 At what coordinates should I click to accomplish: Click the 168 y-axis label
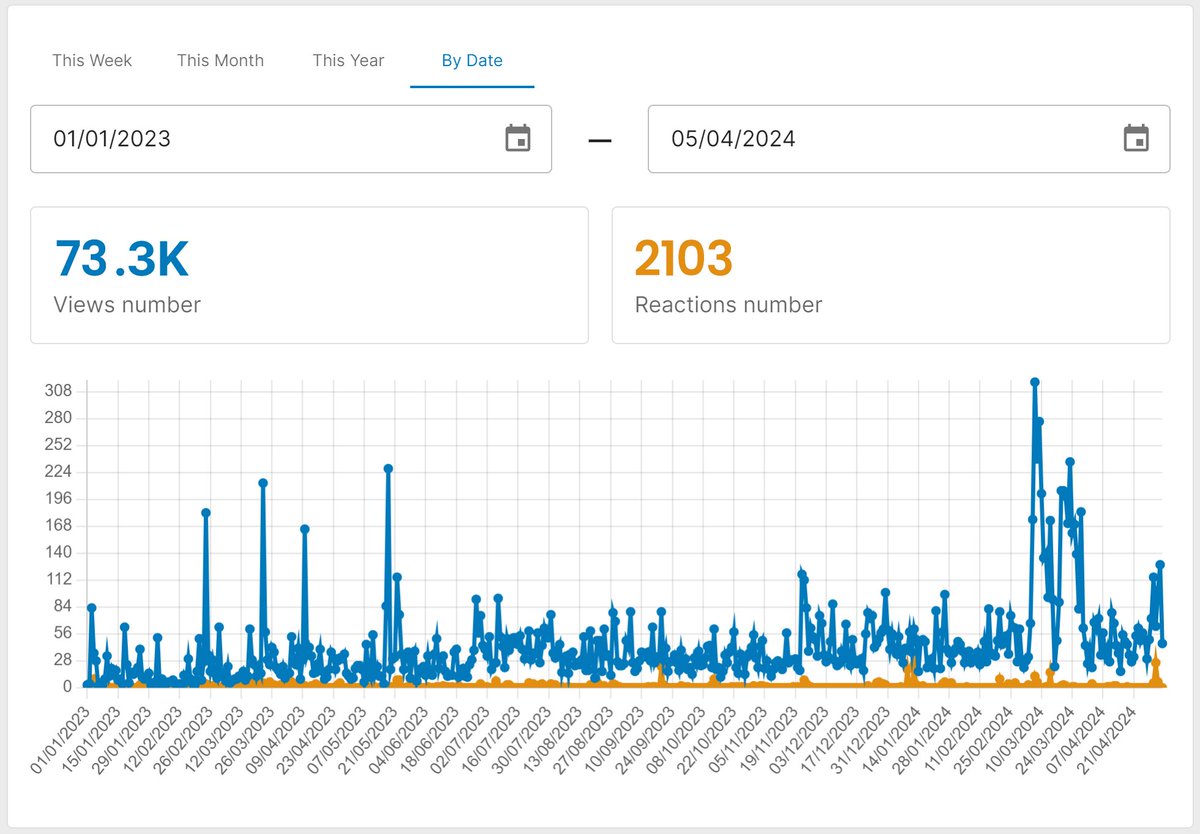[x=58, y=526]
